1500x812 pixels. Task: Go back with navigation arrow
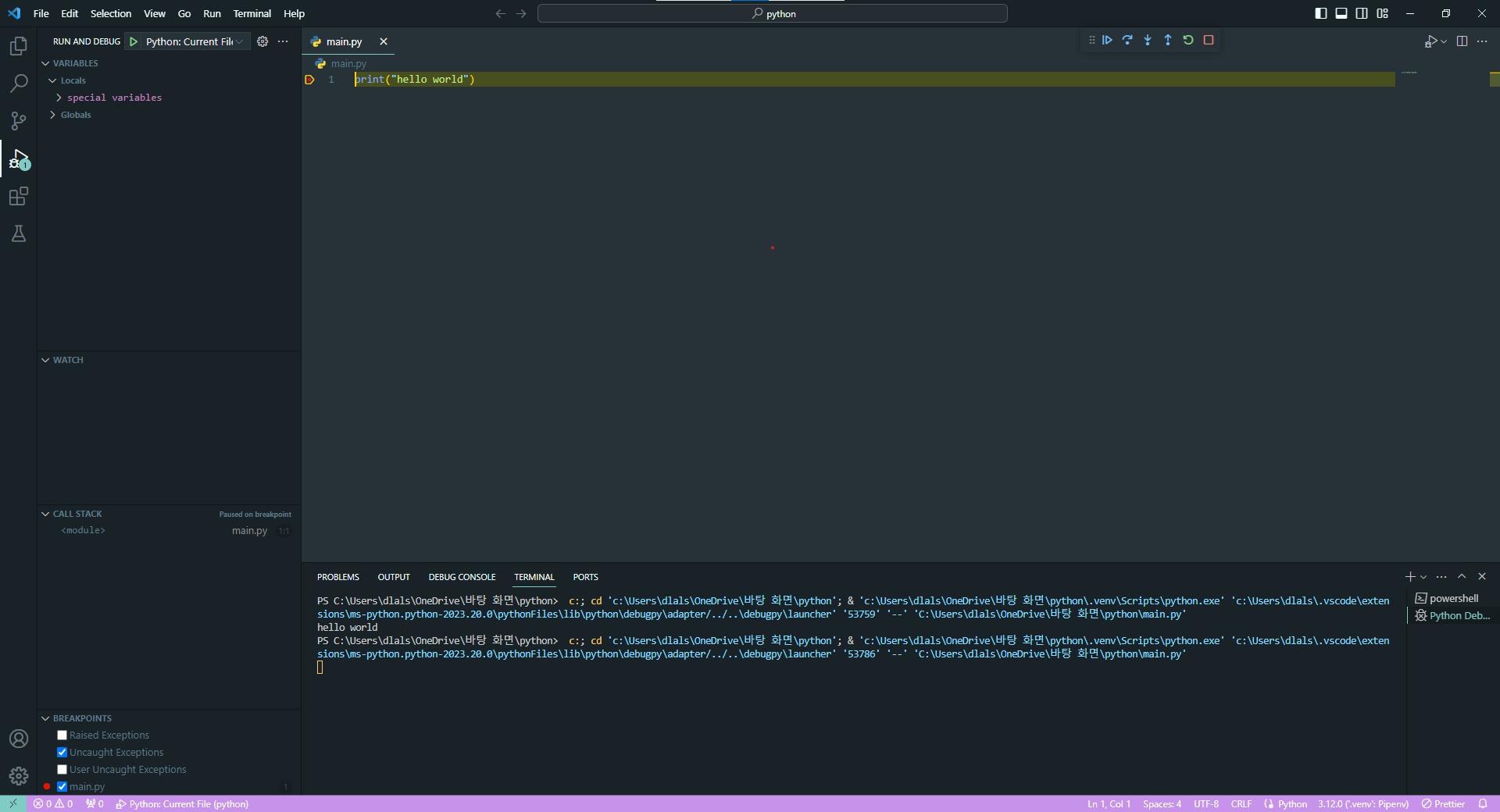coord(501,13)
